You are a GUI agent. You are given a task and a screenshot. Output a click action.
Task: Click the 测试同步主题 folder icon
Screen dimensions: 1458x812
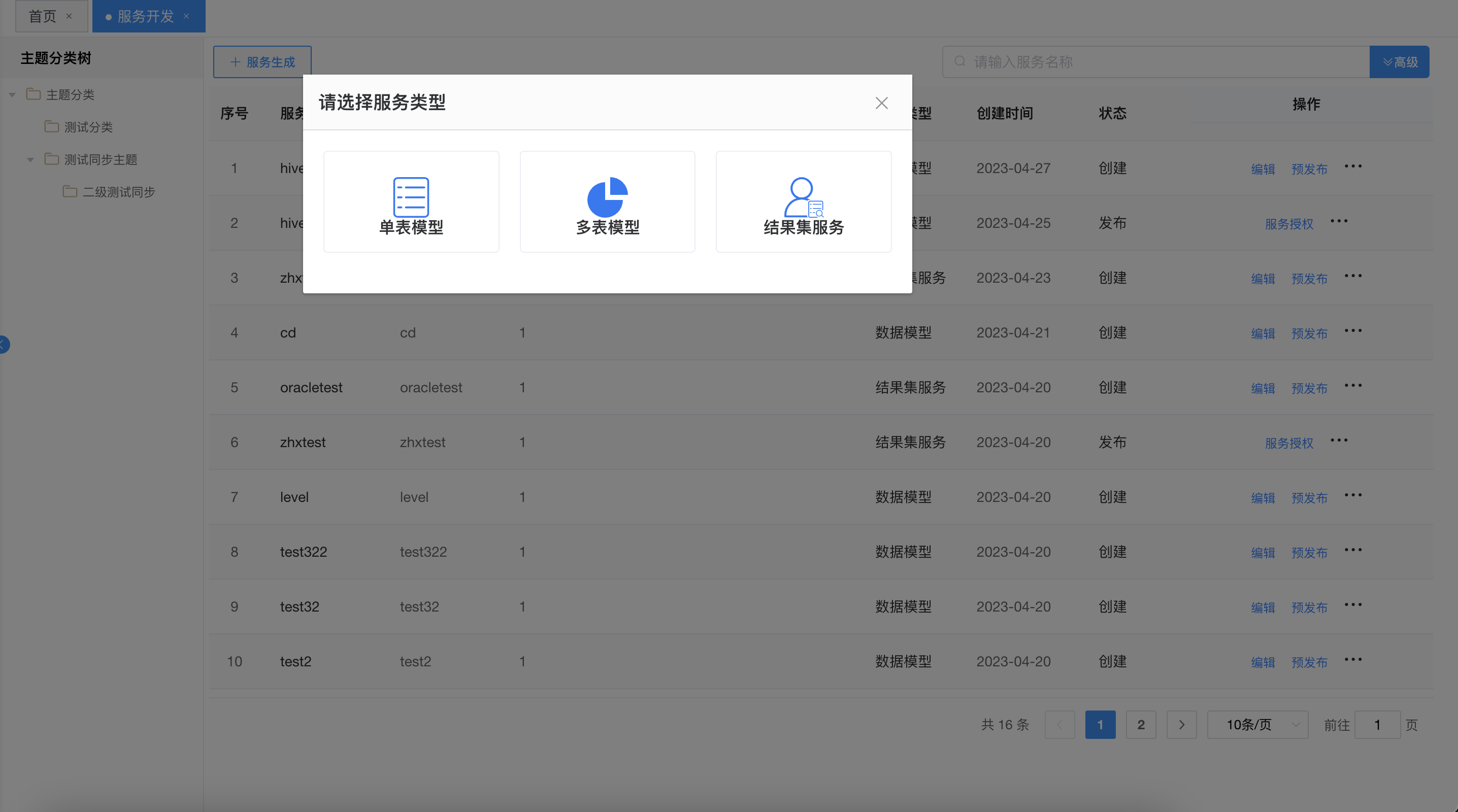point(51,159)
